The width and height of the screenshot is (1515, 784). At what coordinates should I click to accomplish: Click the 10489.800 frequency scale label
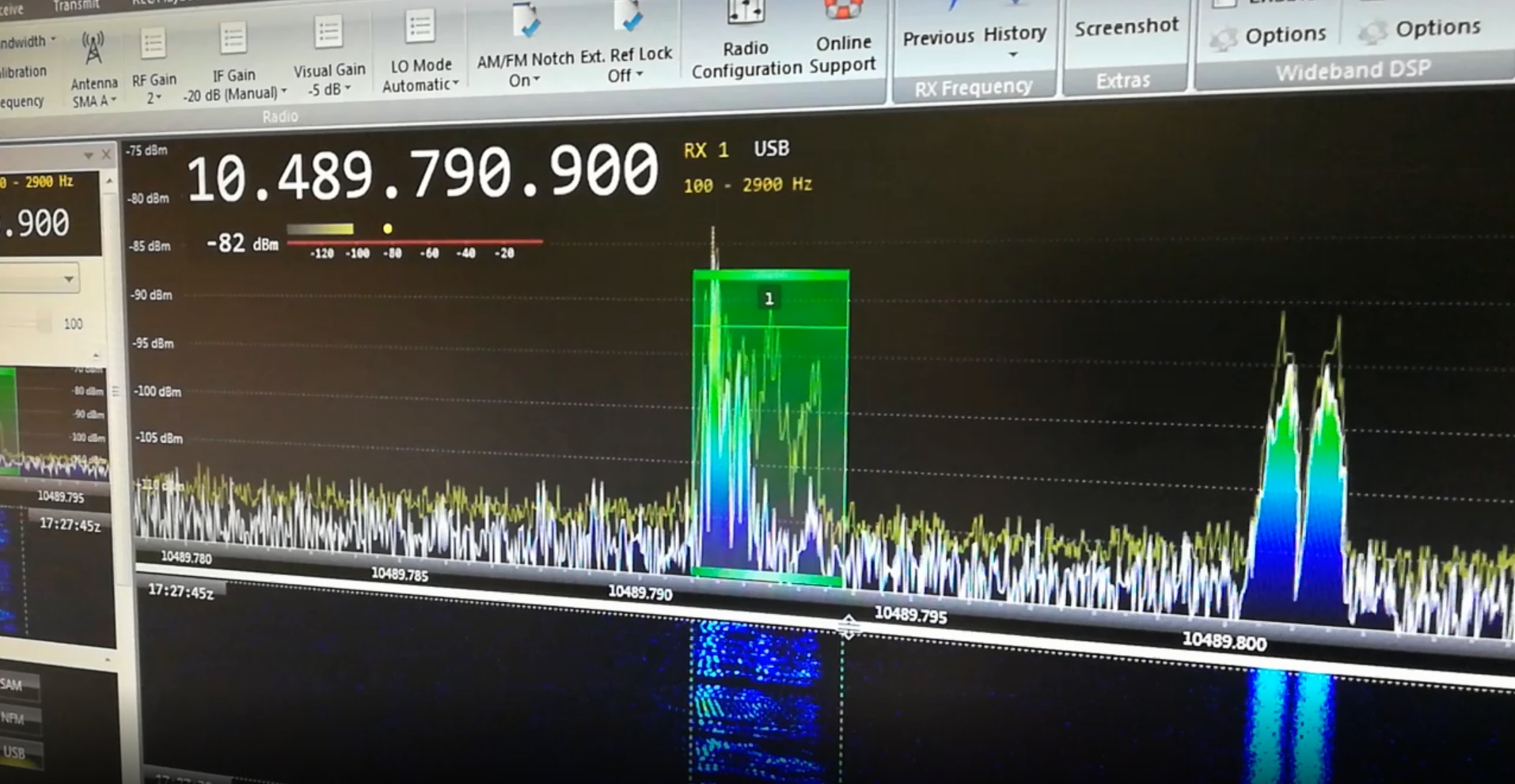[1224, 641]
